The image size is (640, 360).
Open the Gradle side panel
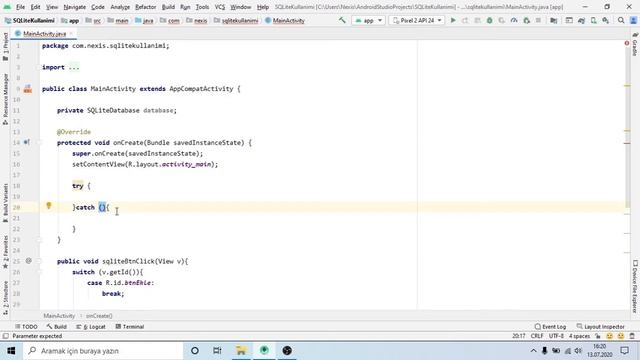635,44
